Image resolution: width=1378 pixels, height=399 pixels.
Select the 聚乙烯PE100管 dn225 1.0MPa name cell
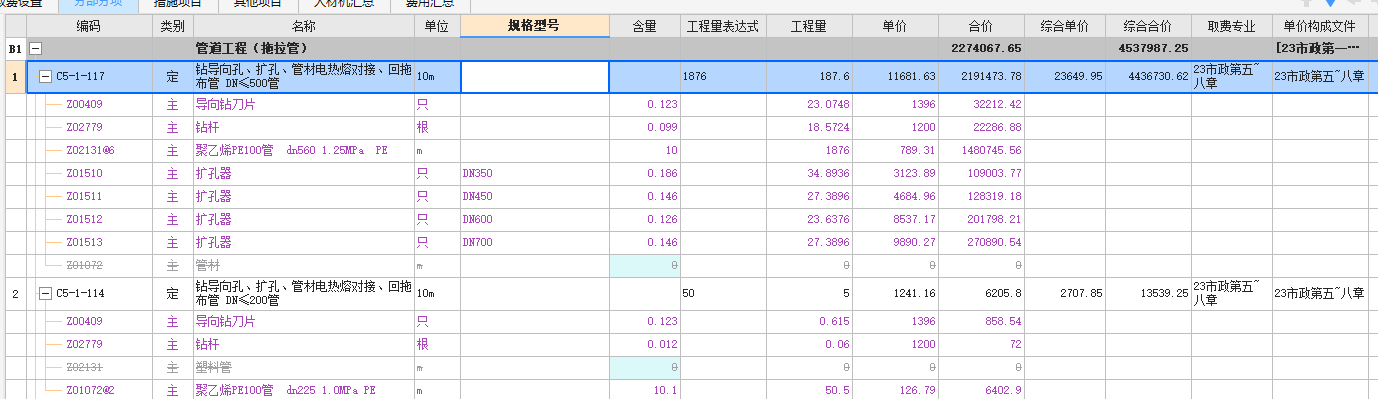303,390
